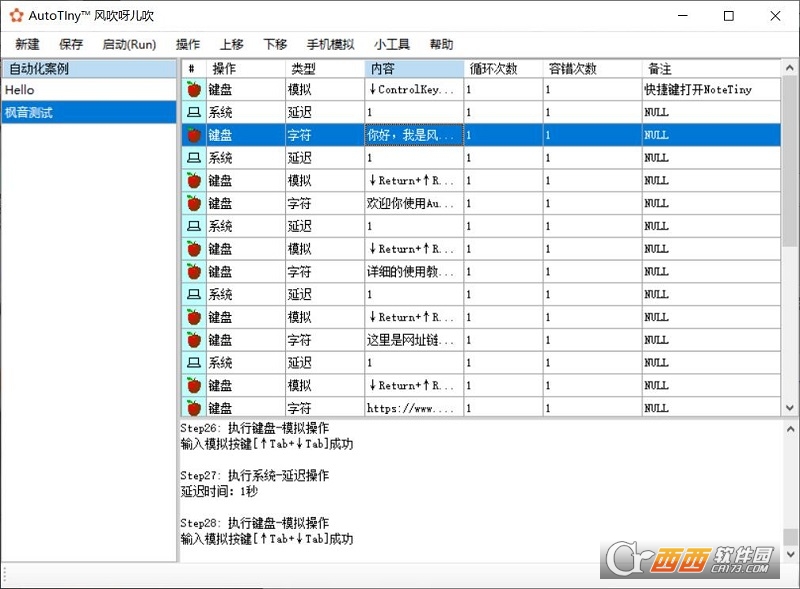Click the apple icon next to the https row

(194, 408)
